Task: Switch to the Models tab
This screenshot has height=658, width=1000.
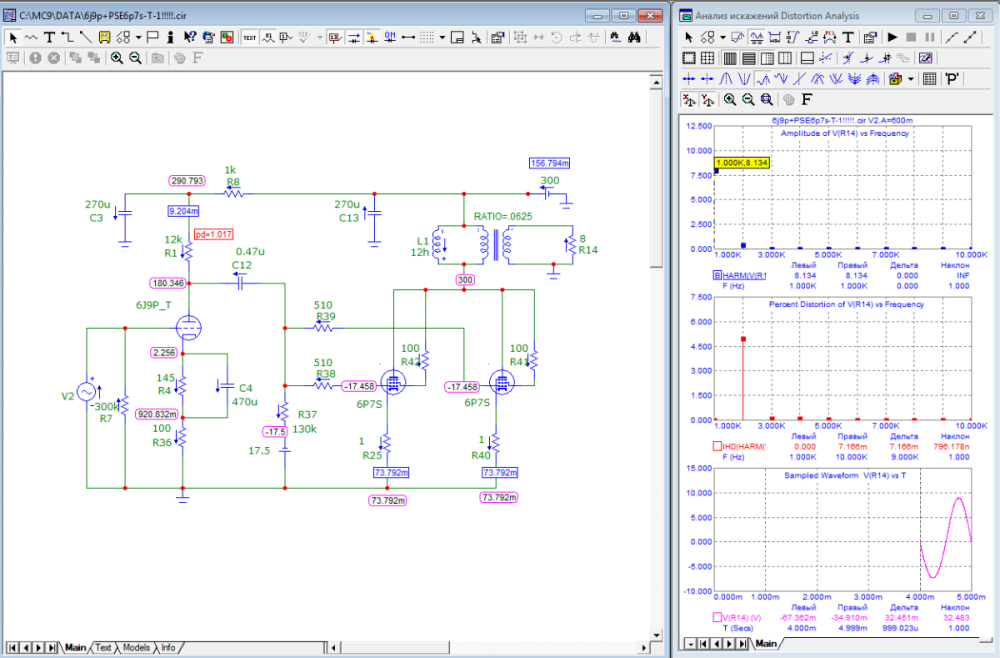Action: (x=136, y=648)
